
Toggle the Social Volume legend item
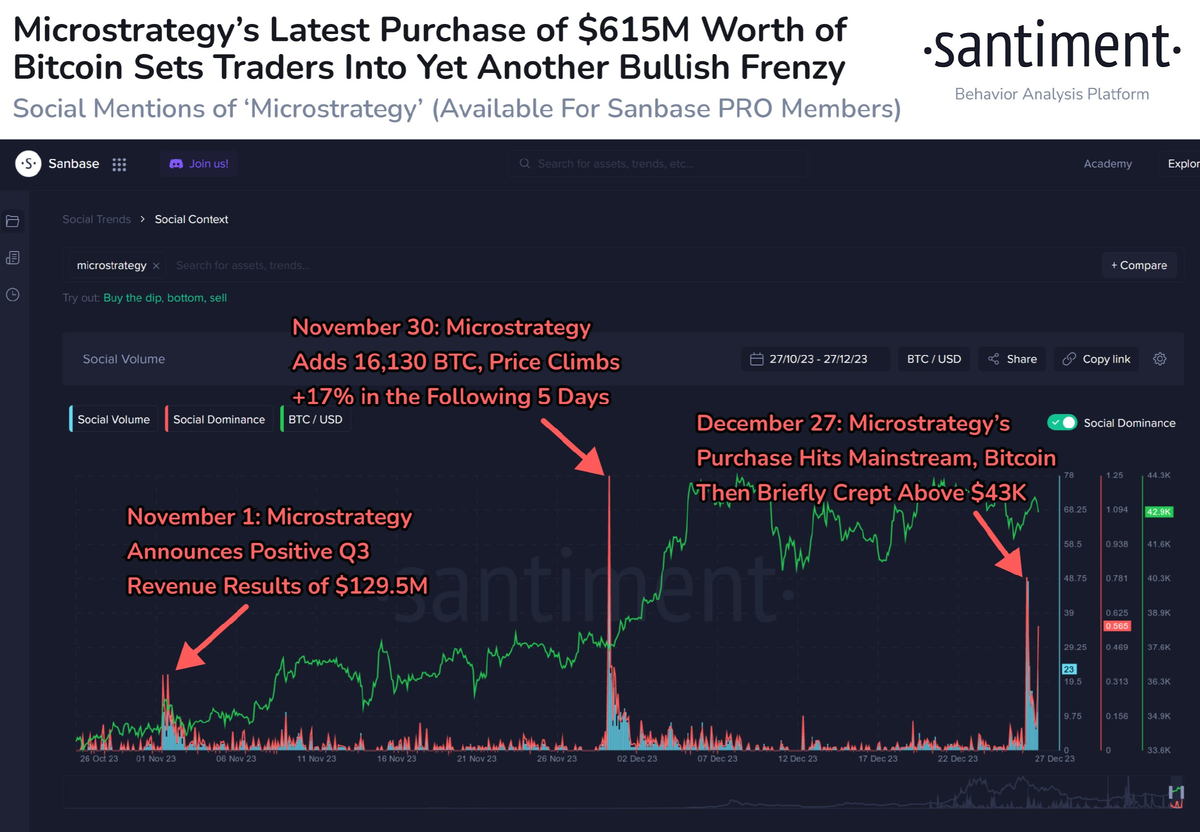point(113,419)
